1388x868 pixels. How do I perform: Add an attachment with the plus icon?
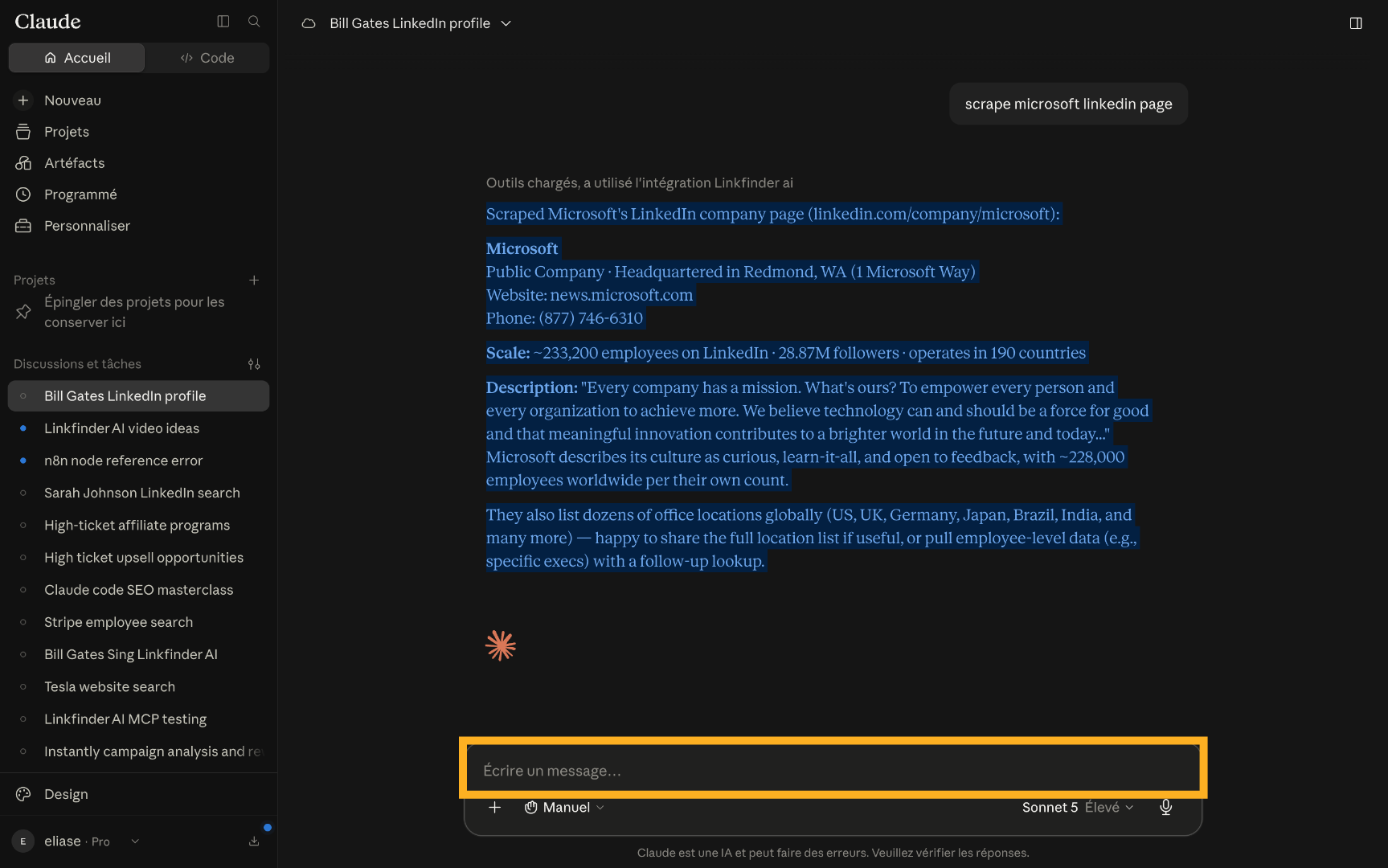click(x=495, y=807)
